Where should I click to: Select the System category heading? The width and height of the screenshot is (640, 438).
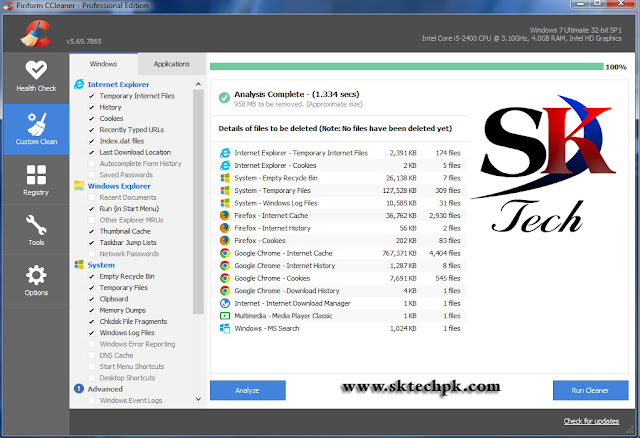pos(101,265)
